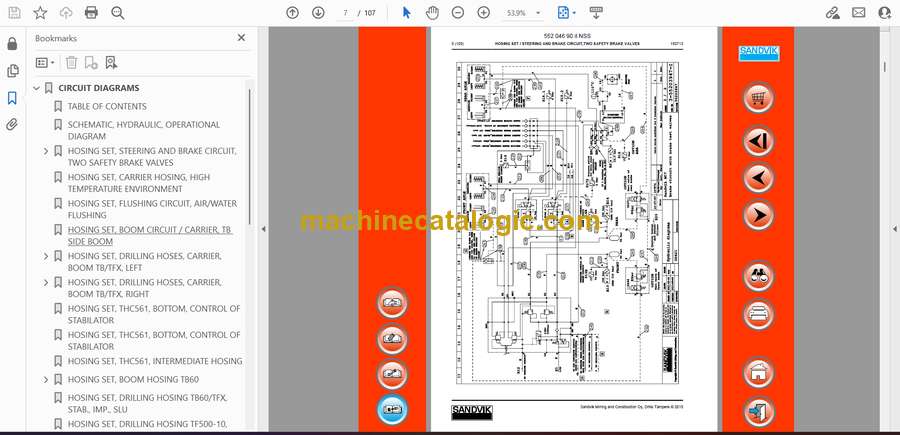Open the find text magnifier
Screen dimensions: 900x435
point(118,13)
